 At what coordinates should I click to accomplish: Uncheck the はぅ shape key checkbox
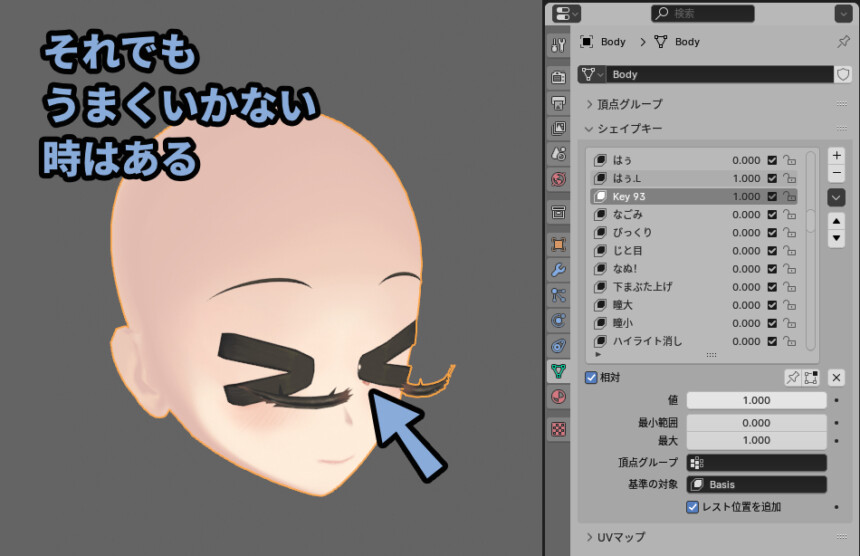tap(772, 160)
